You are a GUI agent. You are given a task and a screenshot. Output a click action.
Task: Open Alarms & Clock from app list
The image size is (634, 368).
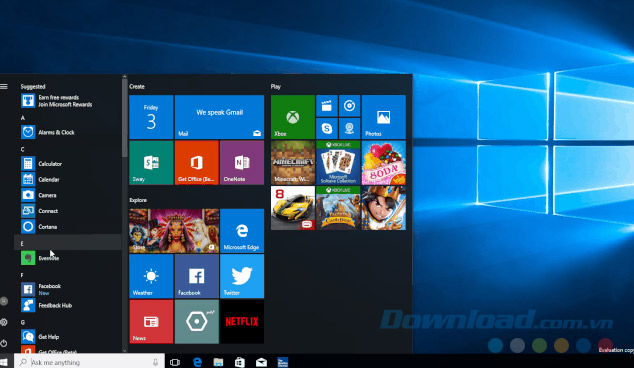click(x=68, y=132)
